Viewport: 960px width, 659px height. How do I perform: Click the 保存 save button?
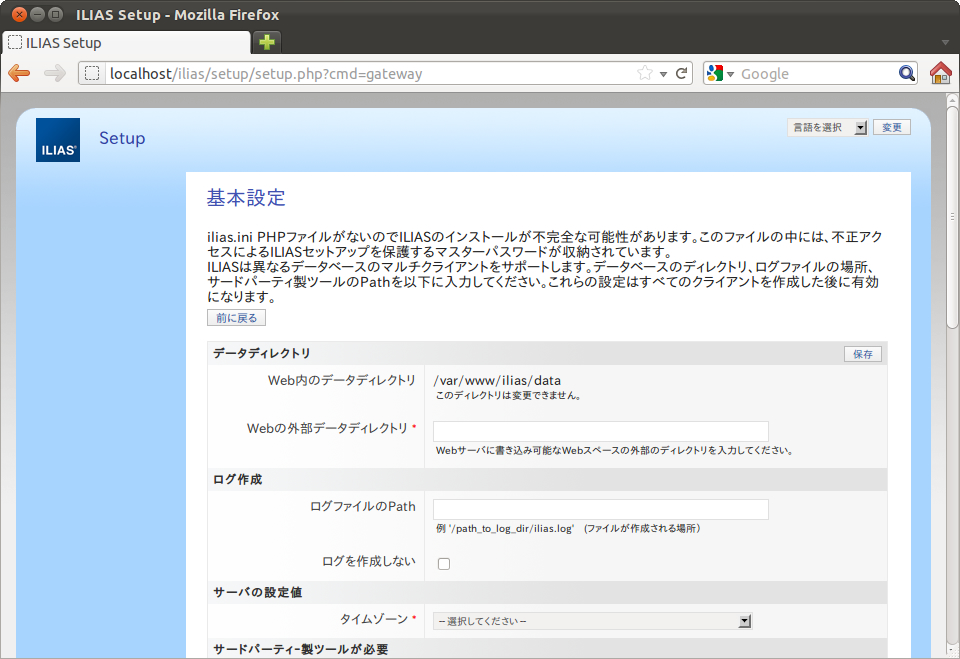(x=862, y=354)
